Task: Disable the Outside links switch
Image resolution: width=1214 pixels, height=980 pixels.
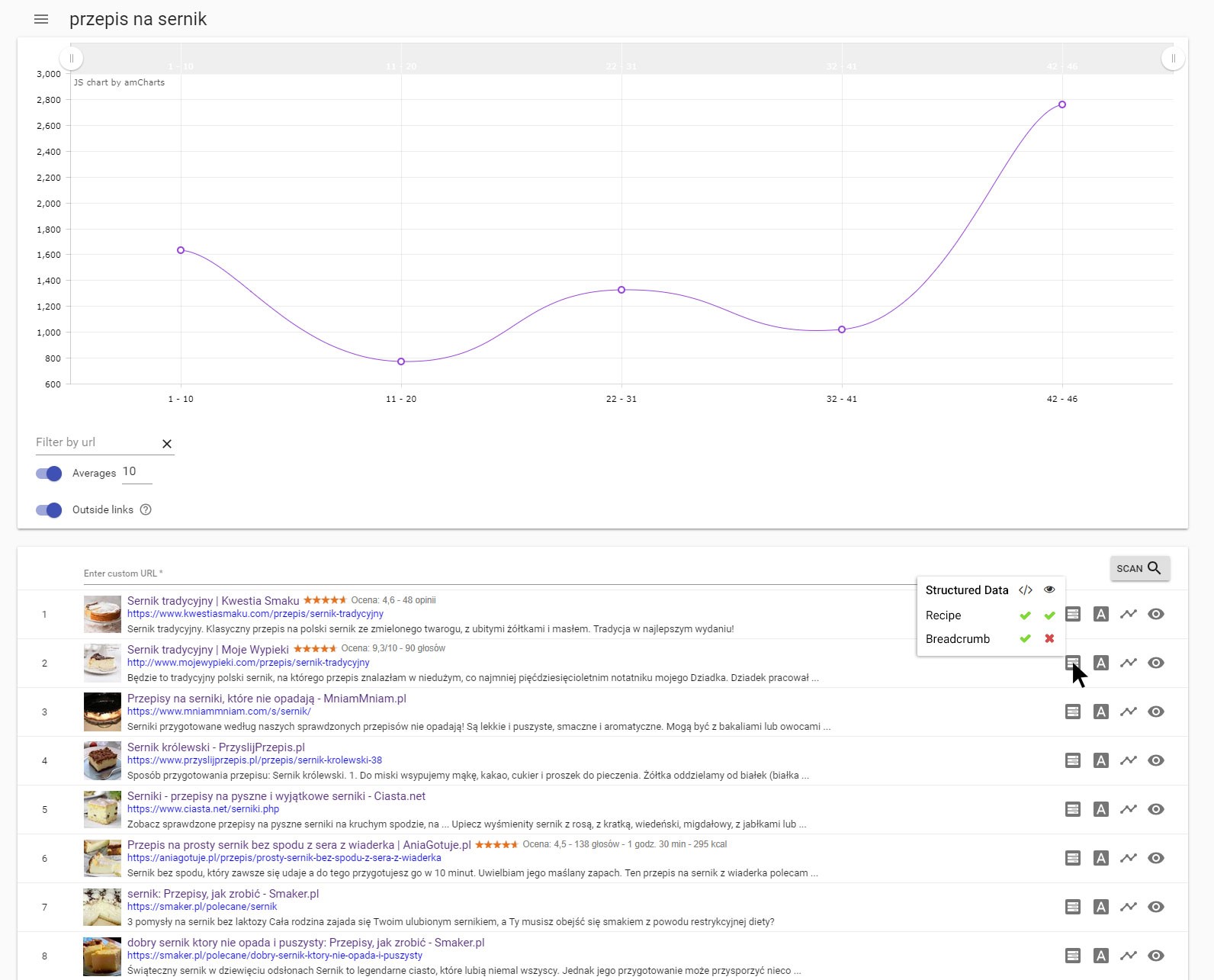Action: (x=49, y=510)
